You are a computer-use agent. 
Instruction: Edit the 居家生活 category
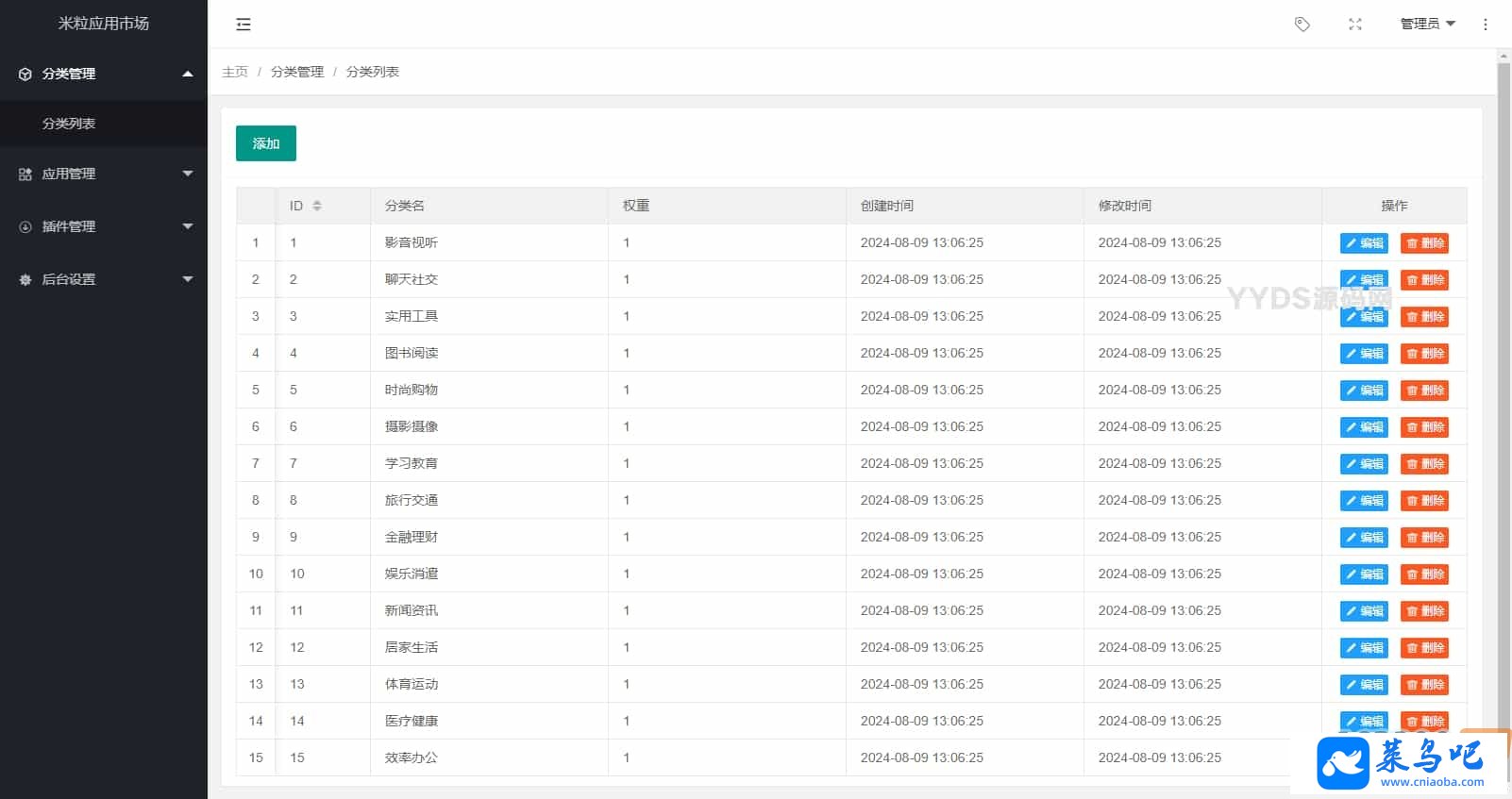coord(1364,648)
